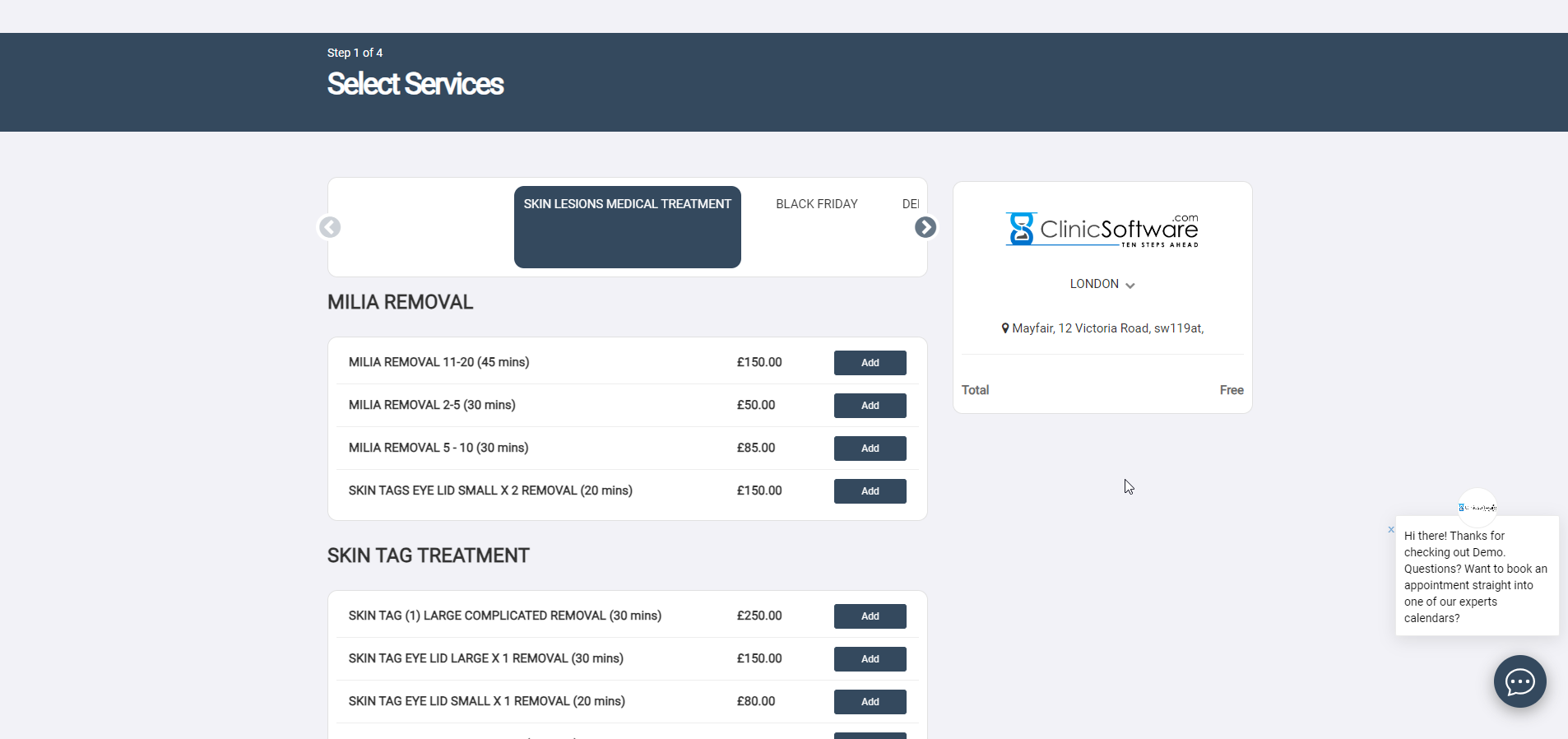Screen dimensions: 1568x739
Task: Switch to the Black Friday tab
Action: tap(816, 204)
